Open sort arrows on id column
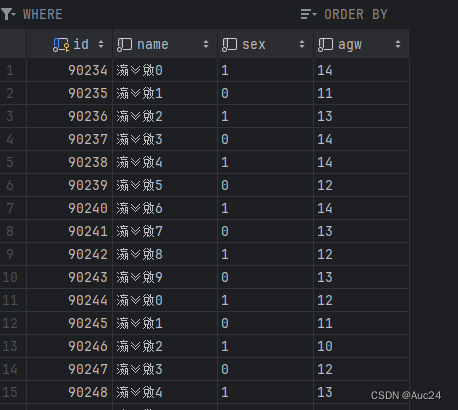Screen dimensions: 458x410 pos(101,44)
